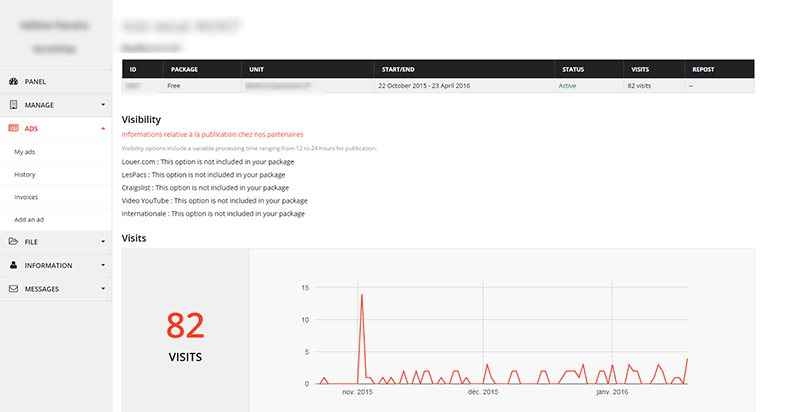Collapse the Ads menu arrow
The width and height of the screenshot is (800, 412).
[103, 128]
